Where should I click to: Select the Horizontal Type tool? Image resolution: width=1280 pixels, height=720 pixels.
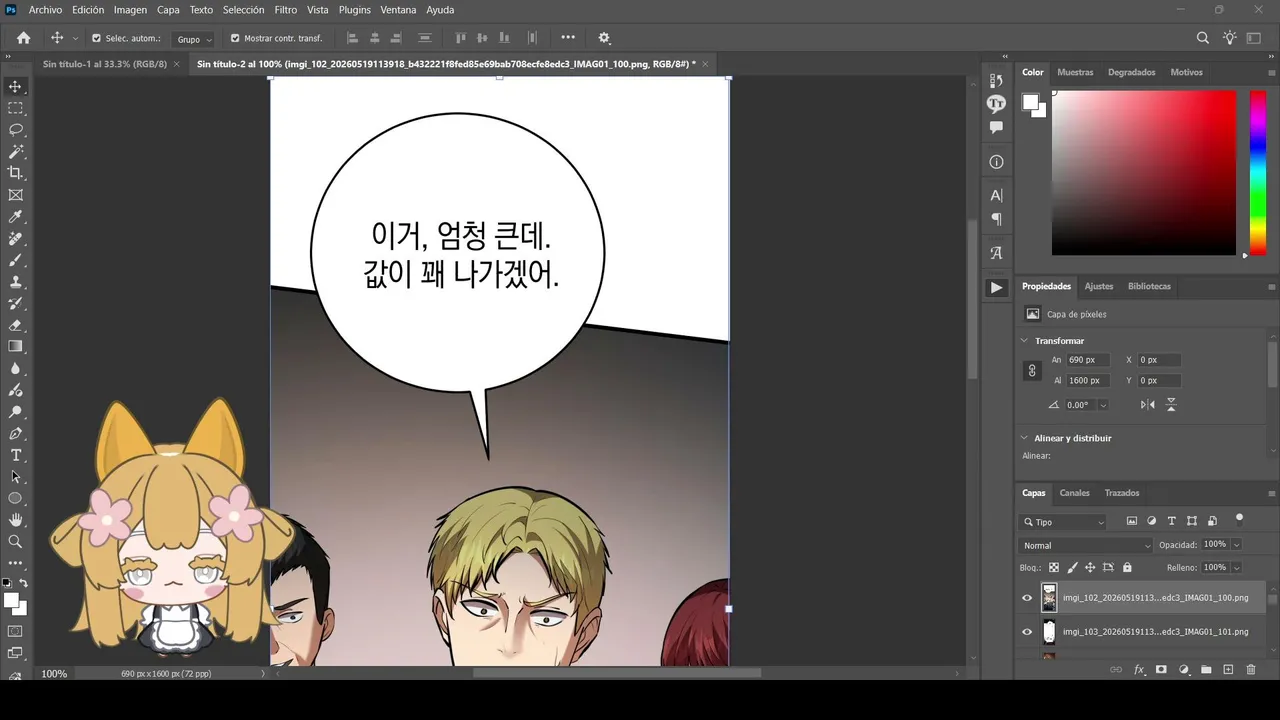tap(15, 455)
